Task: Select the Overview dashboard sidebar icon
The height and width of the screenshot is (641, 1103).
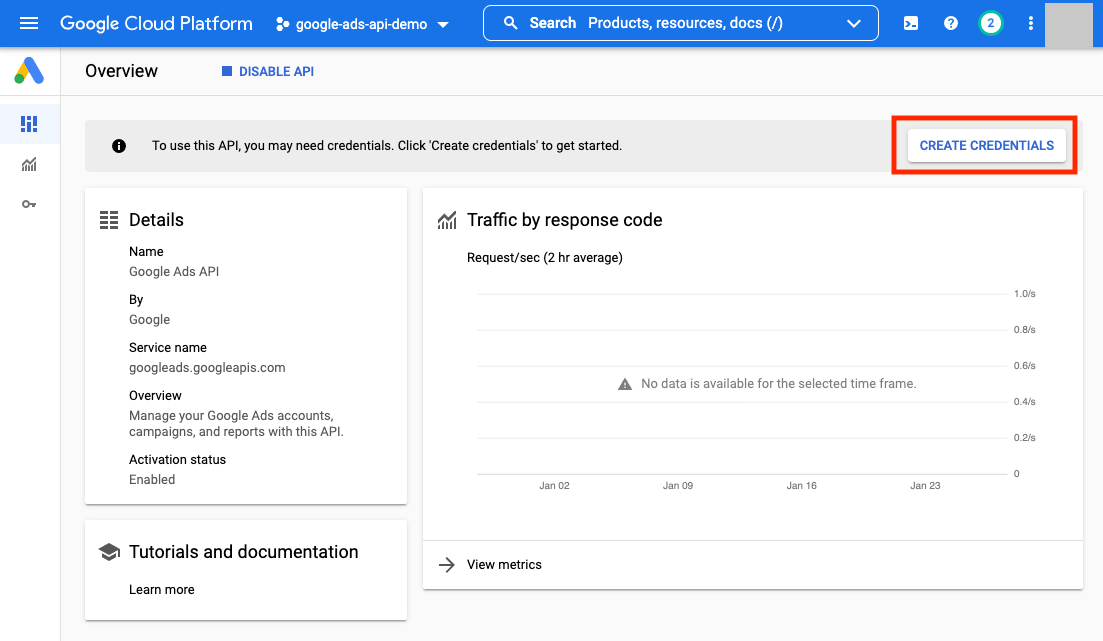Action: [29, 124]
